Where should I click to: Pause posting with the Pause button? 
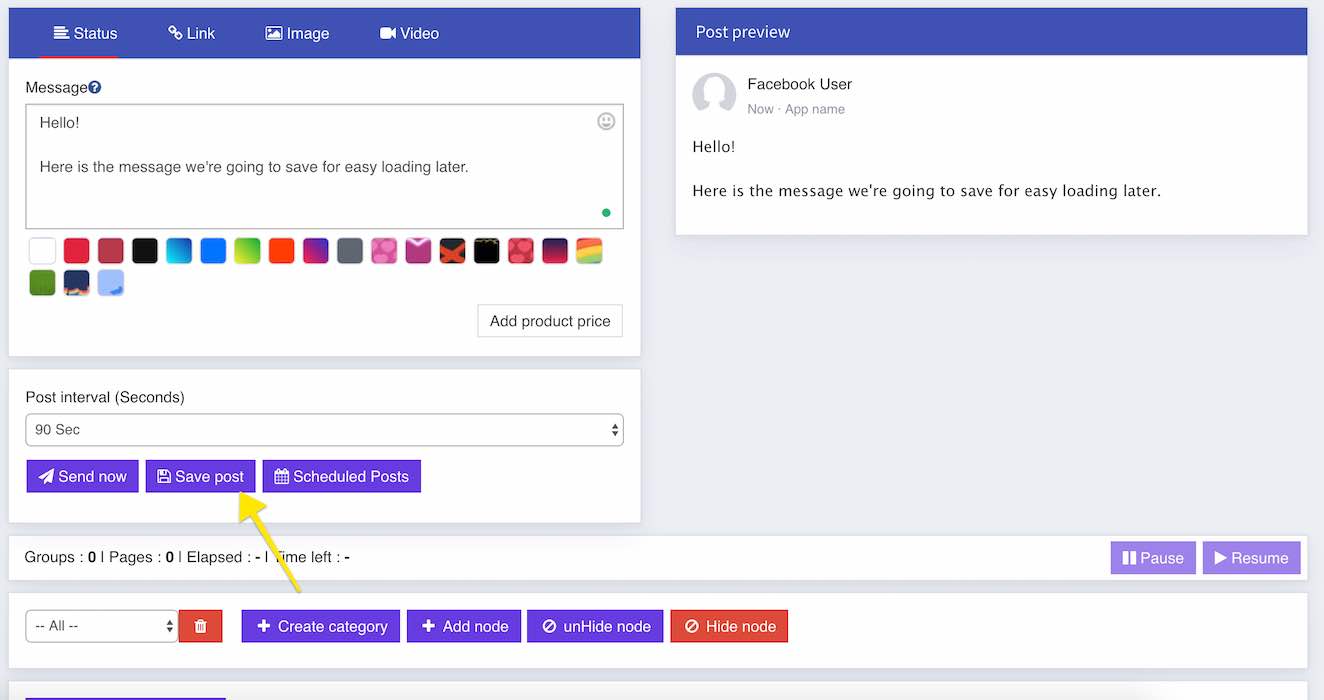(1153, 558)
